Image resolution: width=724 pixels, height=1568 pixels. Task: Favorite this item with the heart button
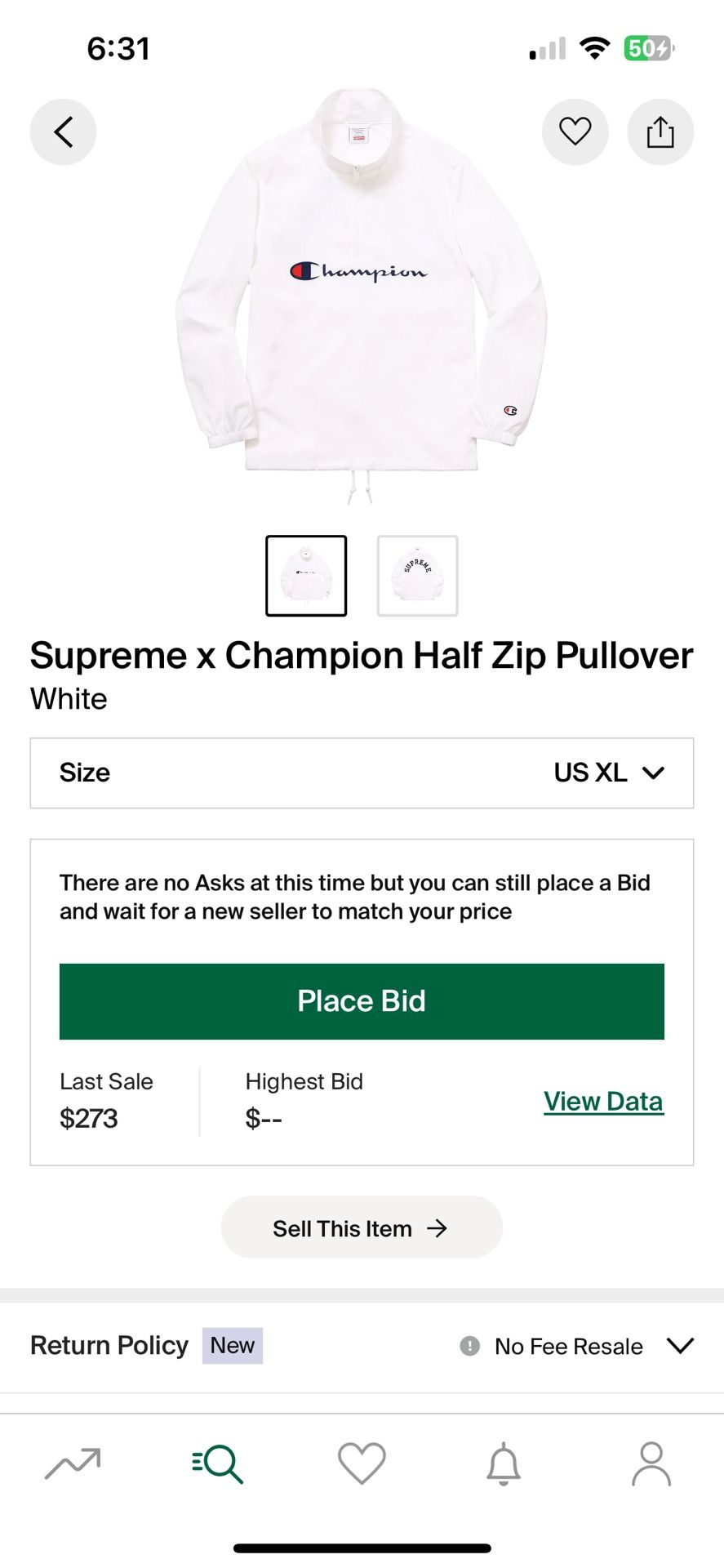point(575,131)
